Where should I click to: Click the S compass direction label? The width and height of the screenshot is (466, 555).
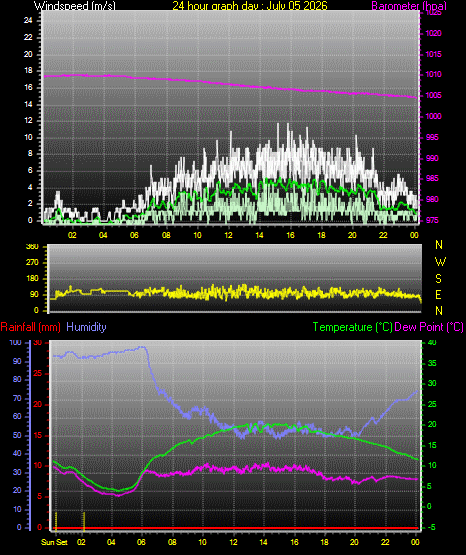438,279
